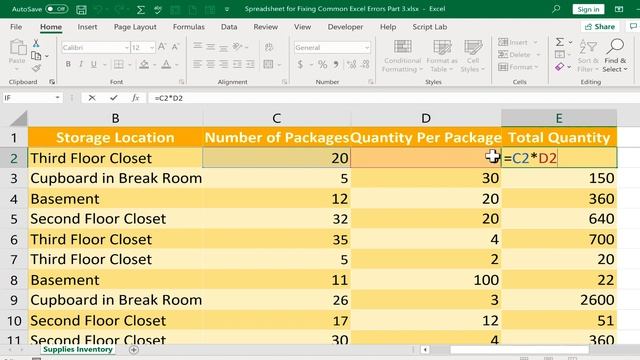Switch to the Insert tab
This screenshot has width=640, height=360.
(x=87, y=27)
